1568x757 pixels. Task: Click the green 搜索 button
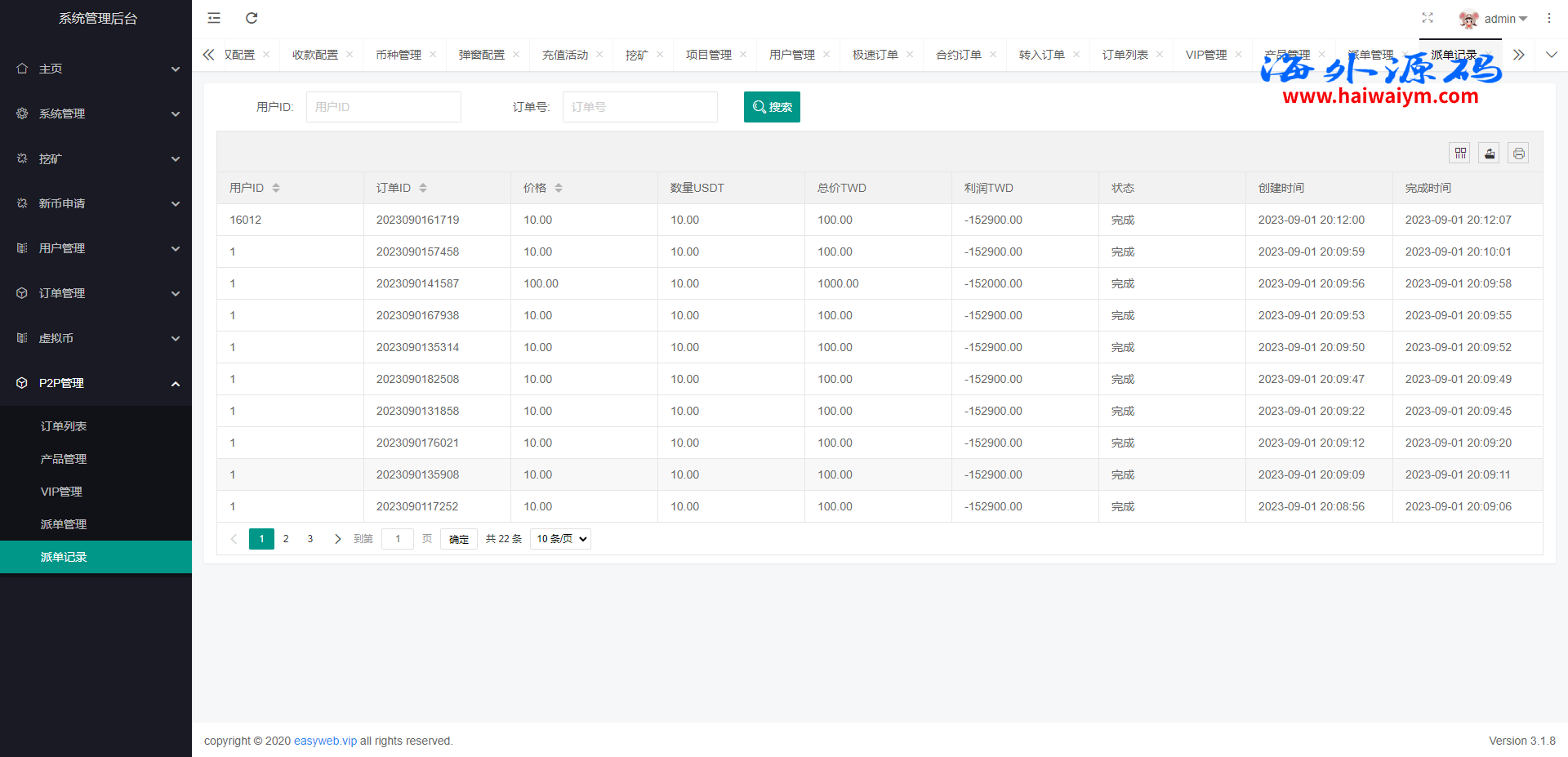tap(772, 107)
